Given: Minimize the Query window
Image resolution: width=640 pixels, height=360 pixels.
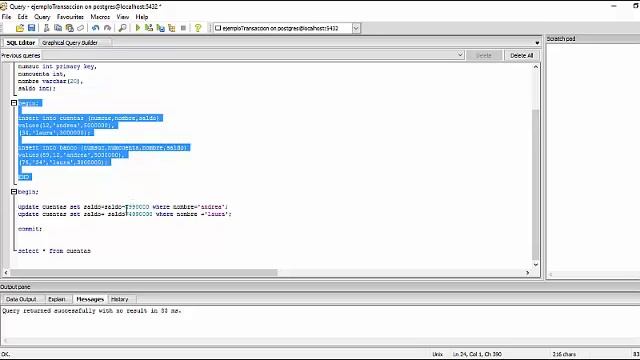Looking at the screenshot, I should click(613, 6).
